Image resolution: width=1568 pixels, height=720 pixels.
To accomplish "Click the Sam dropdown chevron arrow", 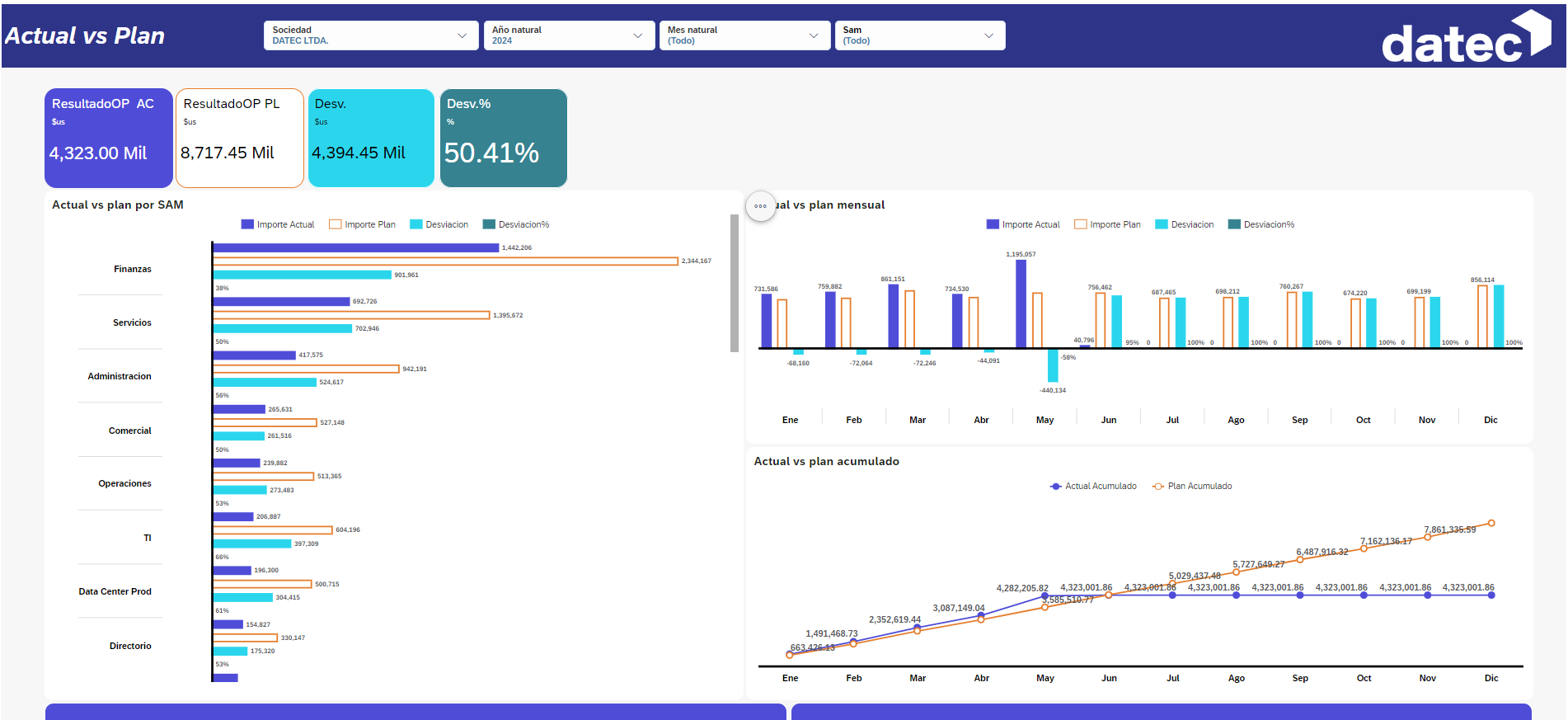I will (988, 35).
